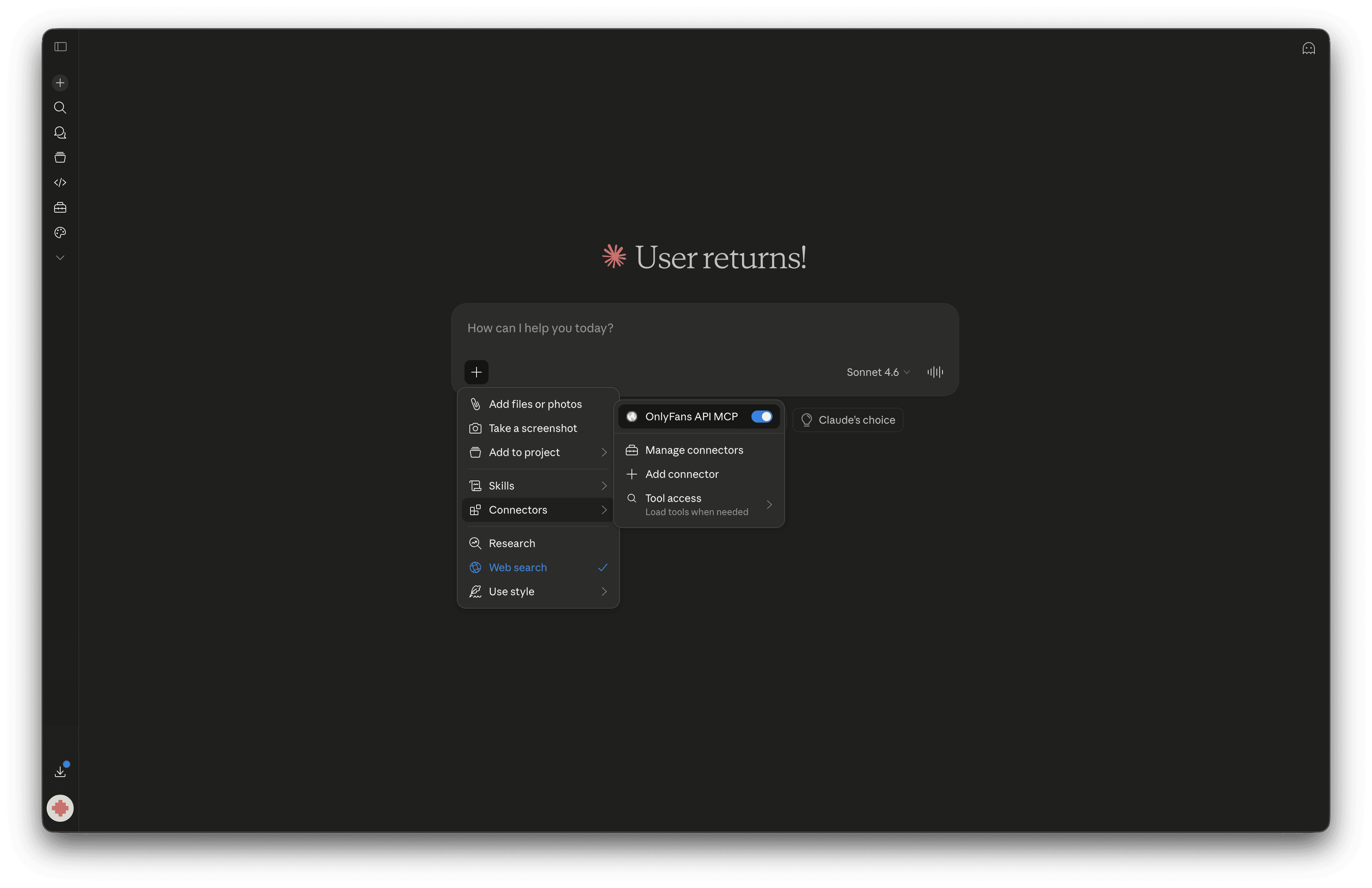
Task: Click the chevron on the Tool access row
Action: [x=769, y=505]
